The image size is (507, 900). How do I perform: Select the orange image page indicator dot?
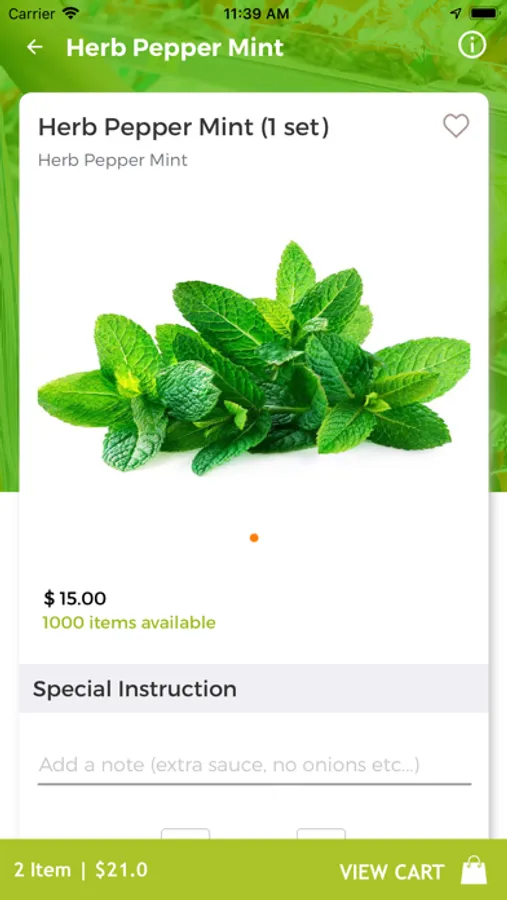(254, 538)
